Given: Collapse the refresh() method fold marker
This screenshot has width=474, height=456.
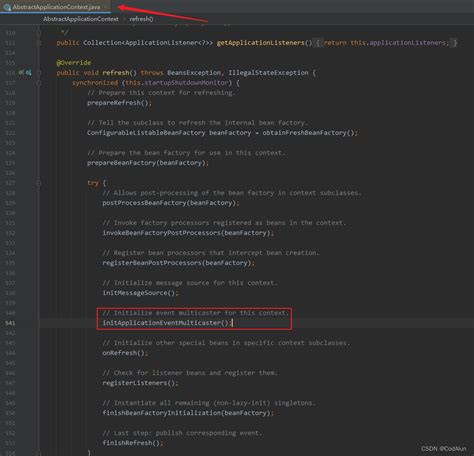Looking at the screenshot, I should point(39,73).
